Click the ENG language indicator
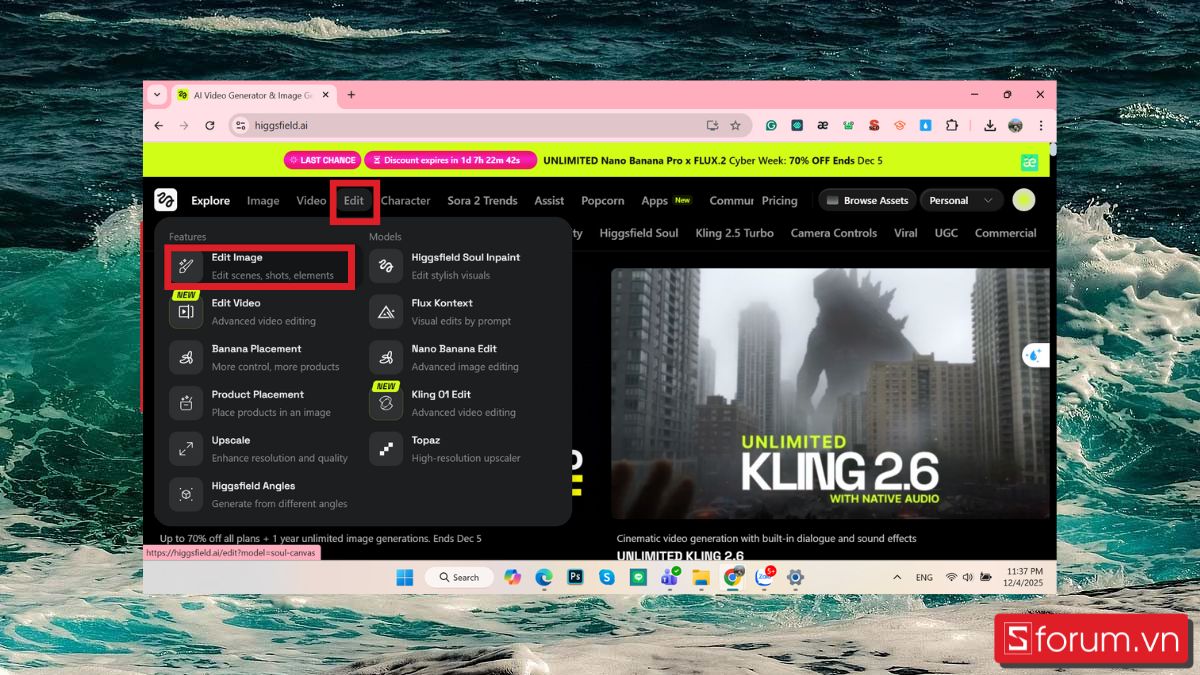Image resolution: width=1200 pixels, height=675 pixels. pos(924,577)
